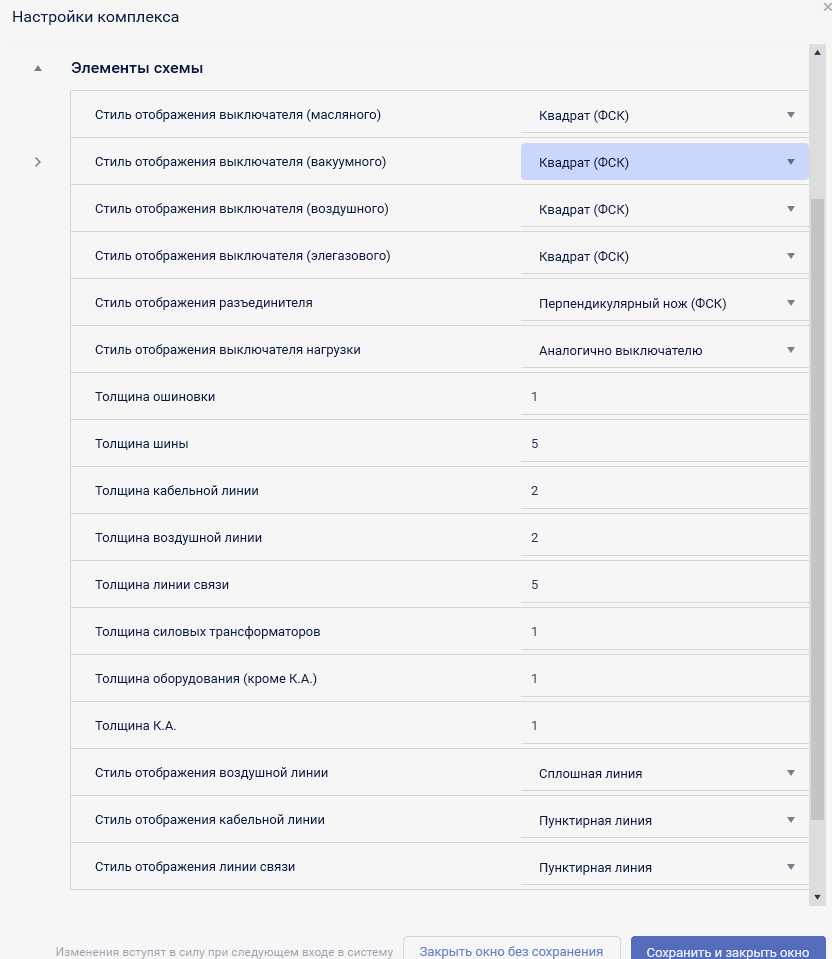Click Толщина К.А. value field
This screenshot has height=959, width=832.
(664, 725)
